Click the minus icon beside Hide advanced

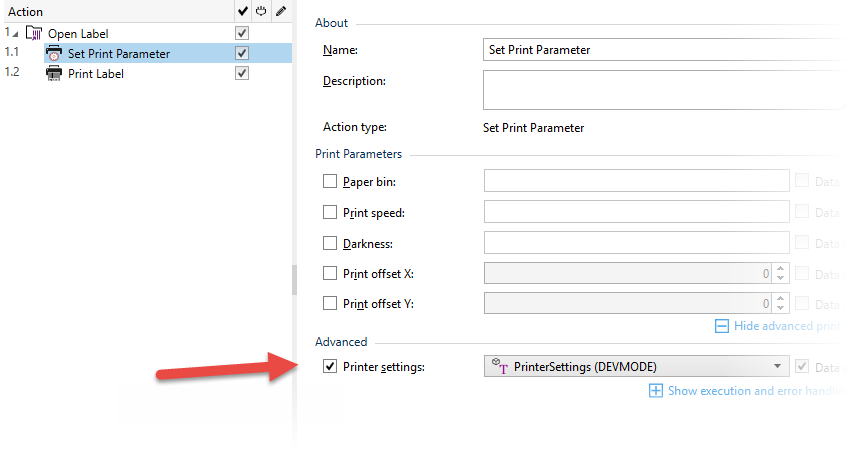click(721, 326)
